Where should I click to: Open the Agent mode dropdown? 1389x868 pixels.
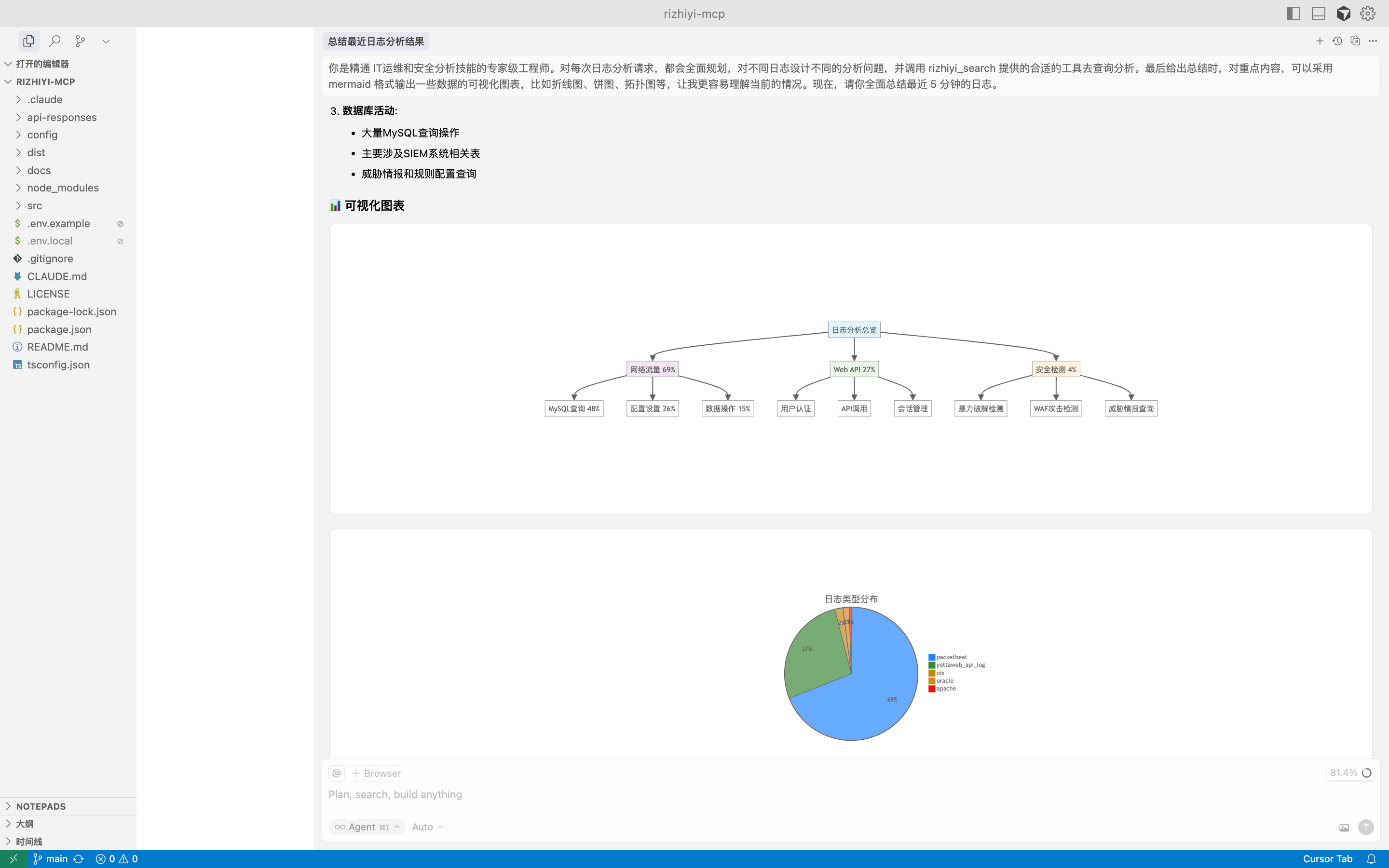click(367, 827)
